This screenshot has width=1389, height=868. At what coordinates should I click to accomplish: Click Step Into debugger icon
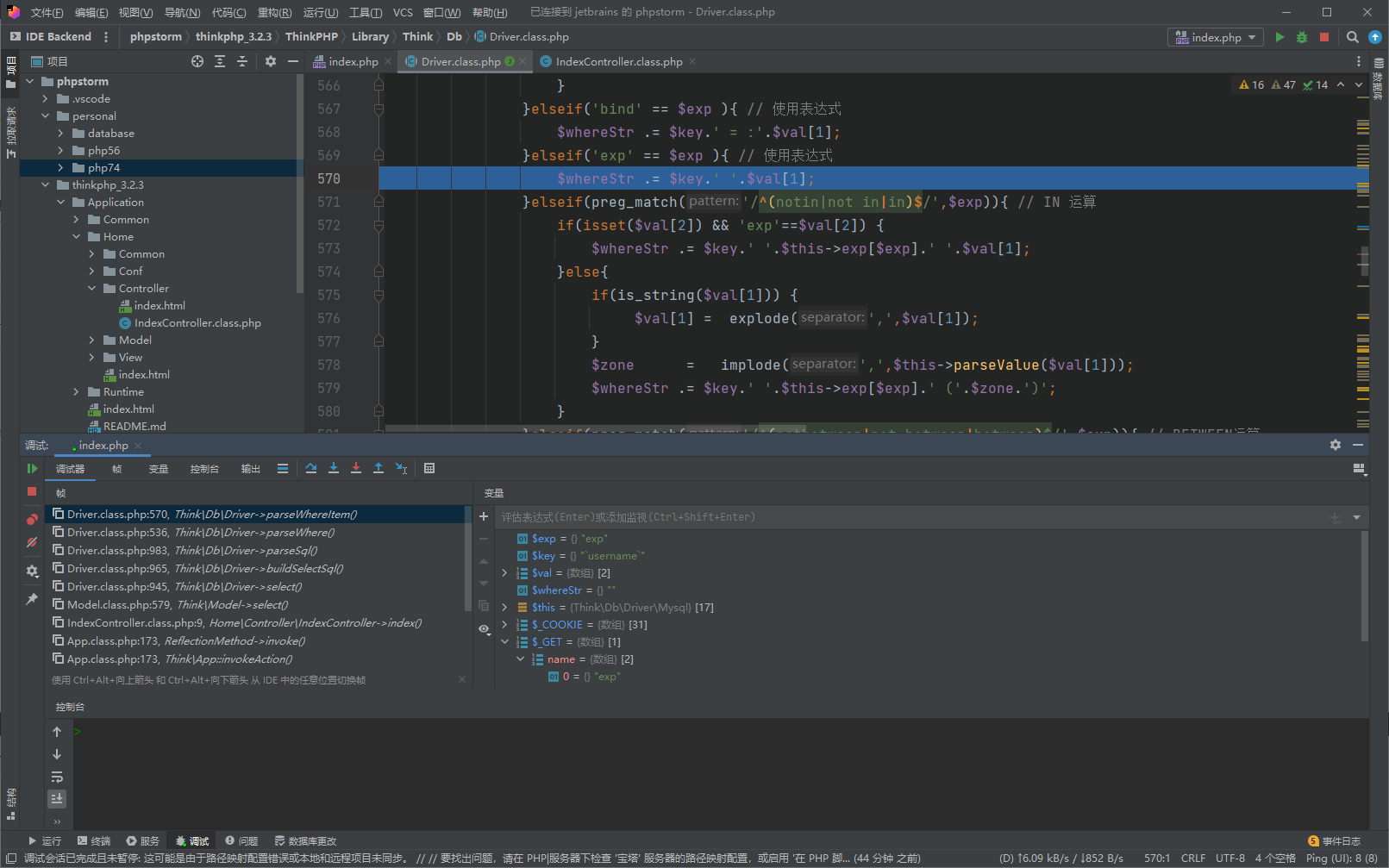coord(334,468)
